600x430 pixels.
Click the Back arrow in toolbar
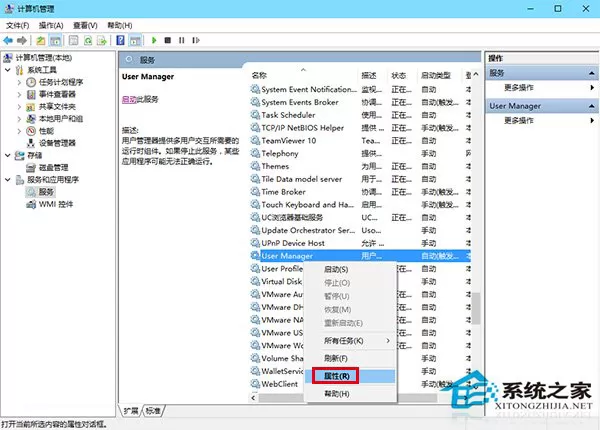8,40
